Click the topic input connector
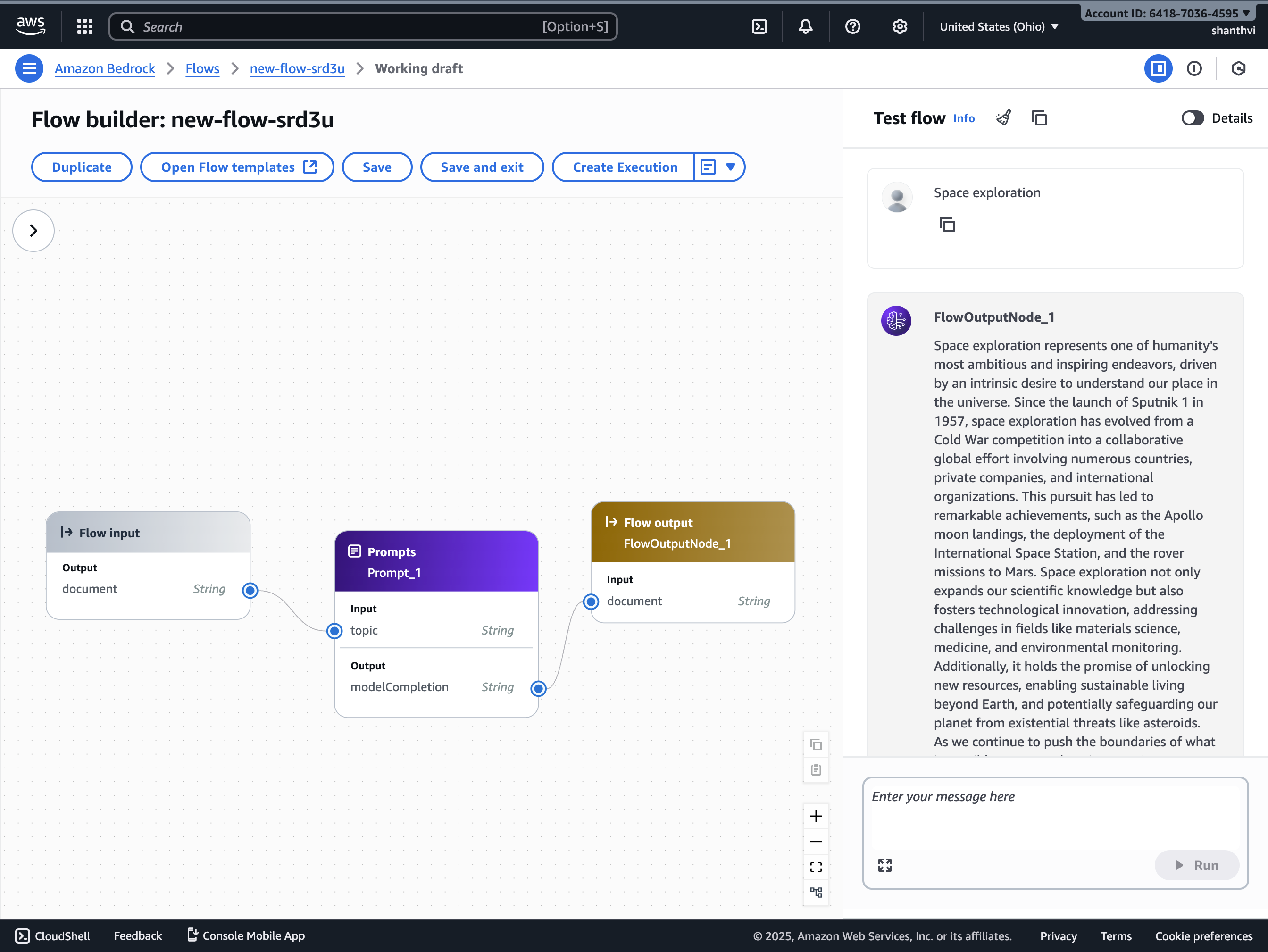 (x=335, y=630)
